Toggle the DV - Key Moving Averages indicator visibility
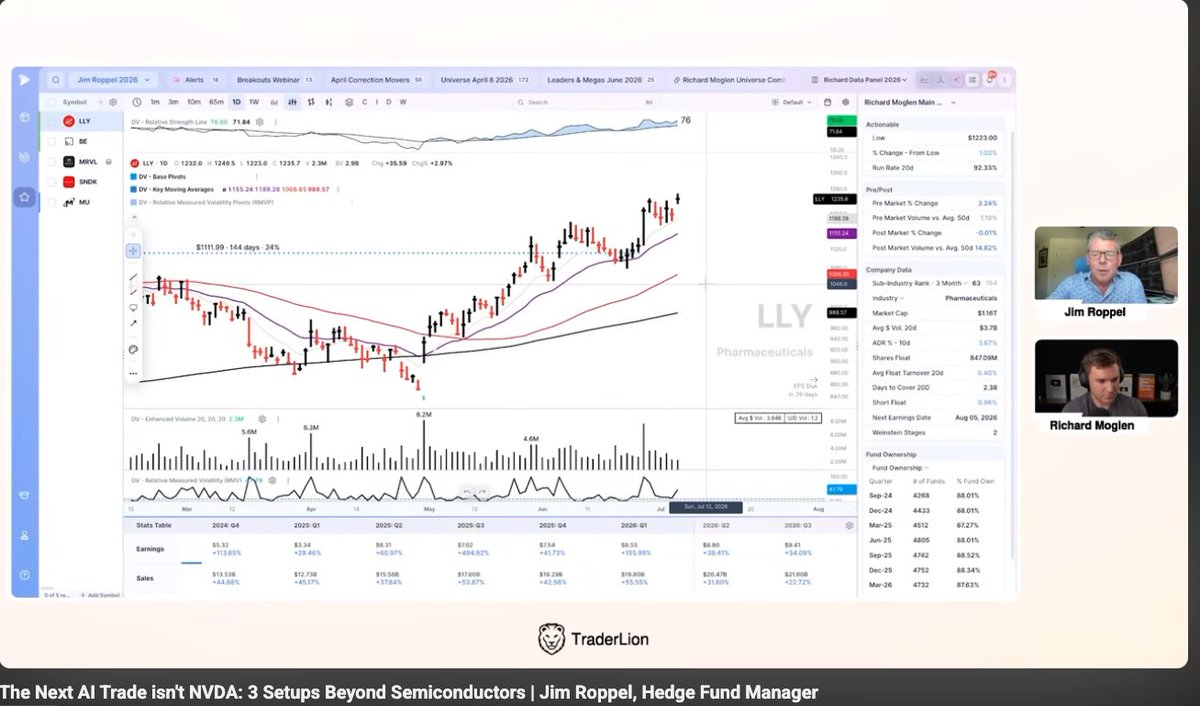The height and width of the screenshot is (706, 1200). [134, 189]
